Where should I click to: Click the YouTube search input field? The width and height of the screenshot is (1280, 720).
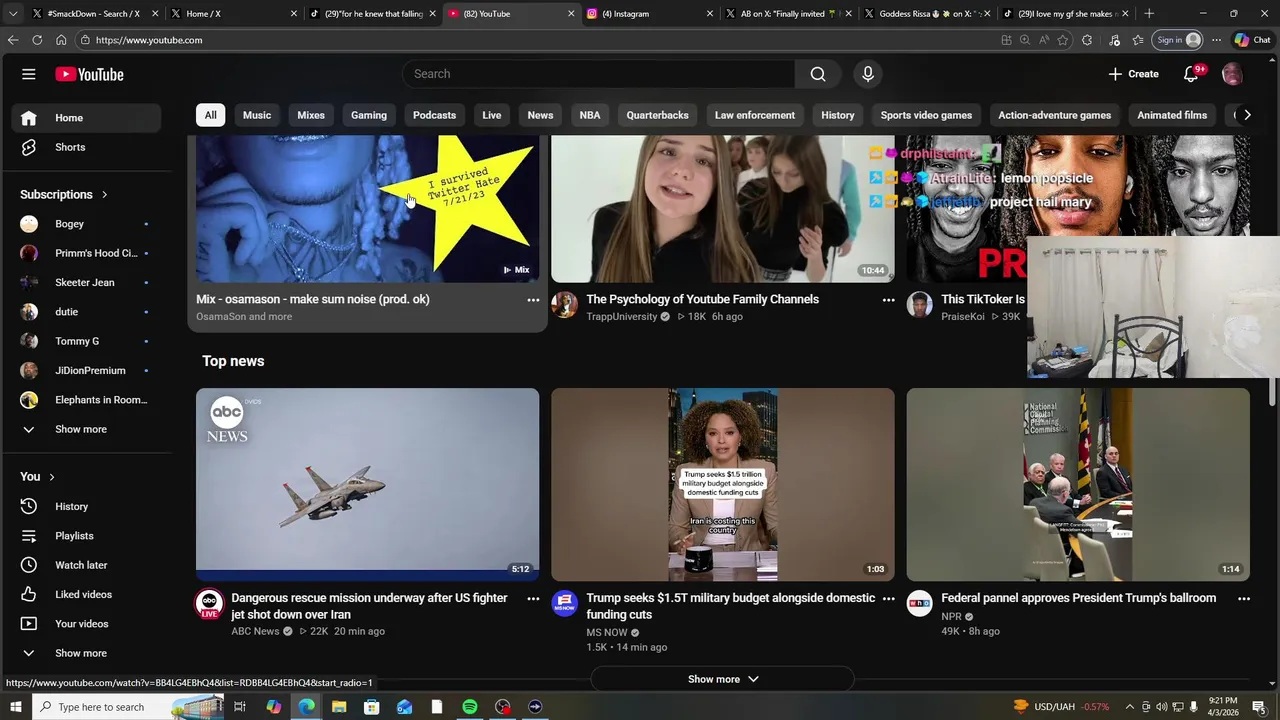(x=598, y=74)
